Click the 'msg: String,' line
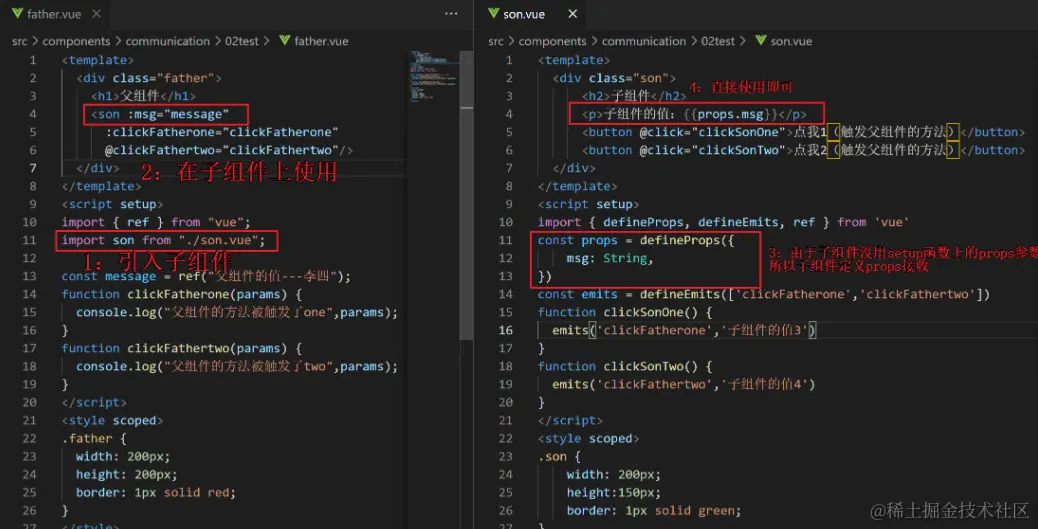Viewport: 1038px width, 529px height. point(610,258)
